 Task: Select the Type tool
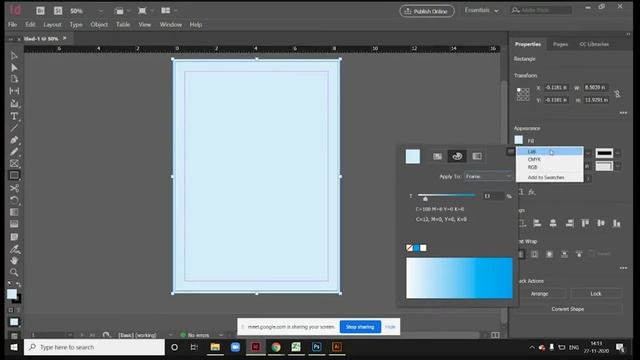click(x=14, y=116)
